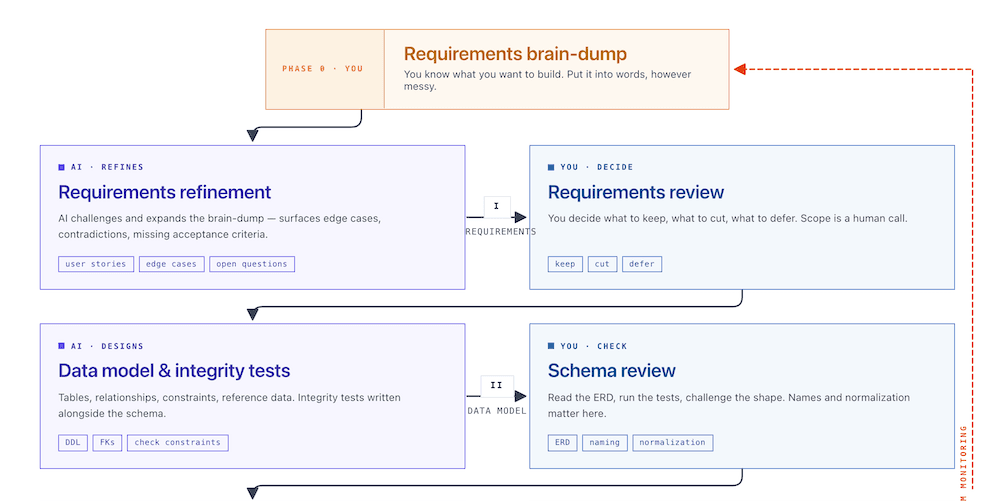Select the 'edge cases' tag
This screenshot has height=501, width=1000.
pyautogui.click(x=171, y=264)
